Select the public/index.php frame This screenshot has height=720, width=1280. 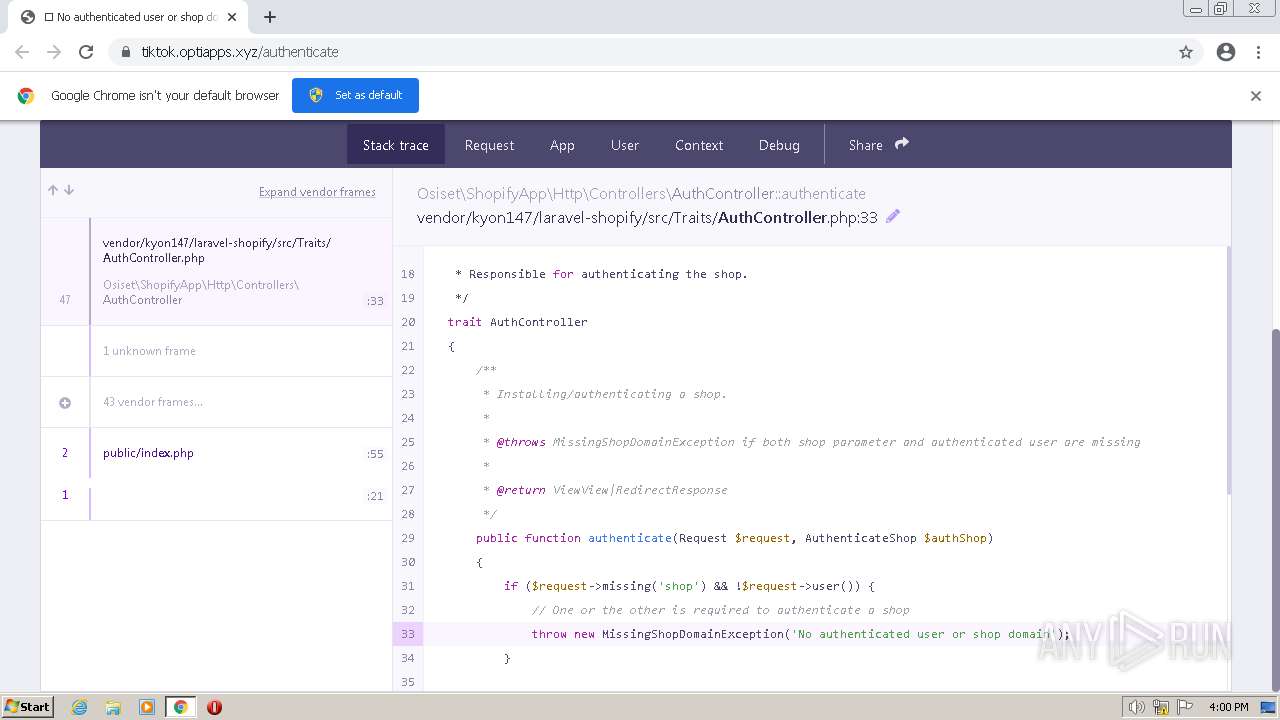[216, 453]
